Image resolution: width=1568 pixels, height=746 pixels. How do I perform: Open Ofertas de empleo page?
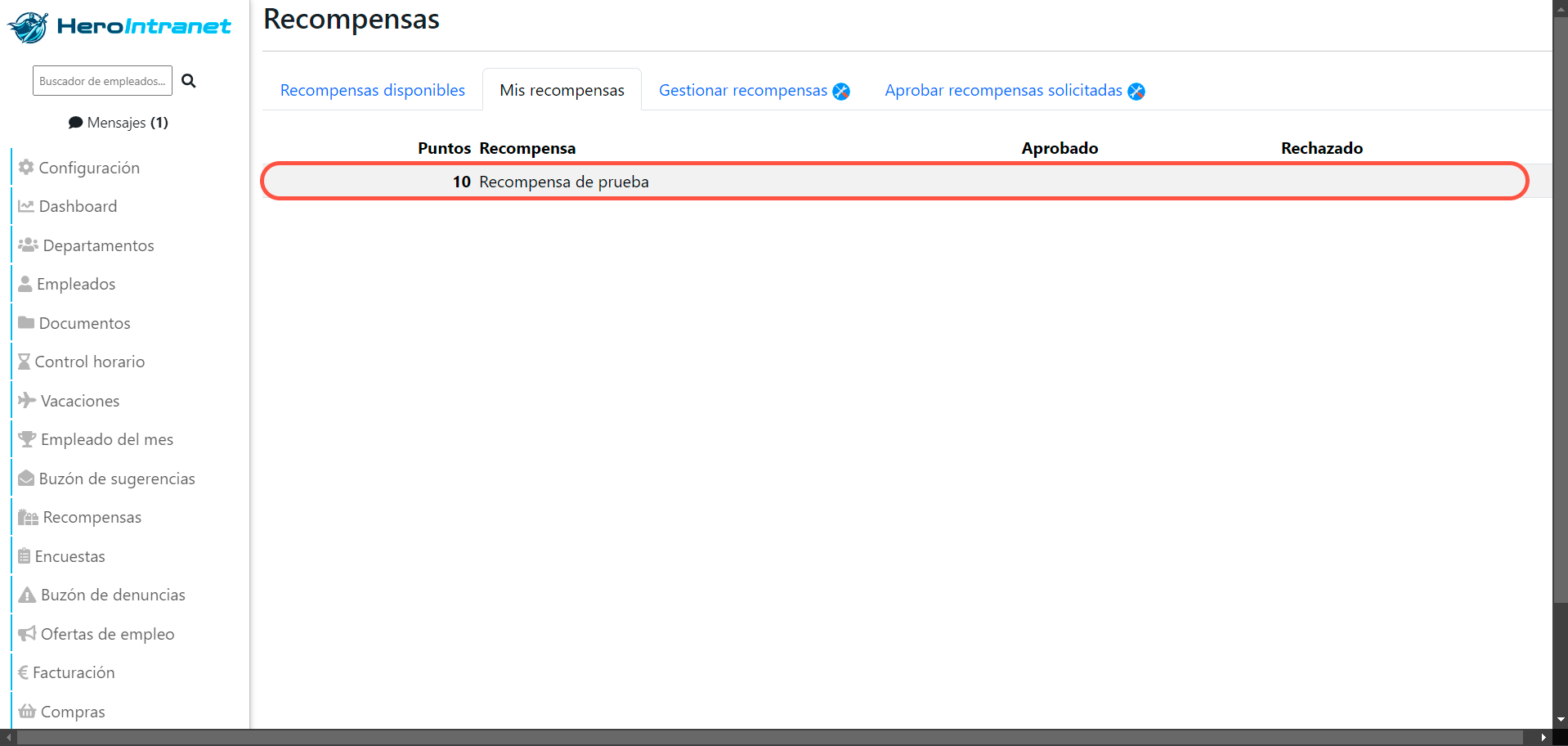pos(107,634)
